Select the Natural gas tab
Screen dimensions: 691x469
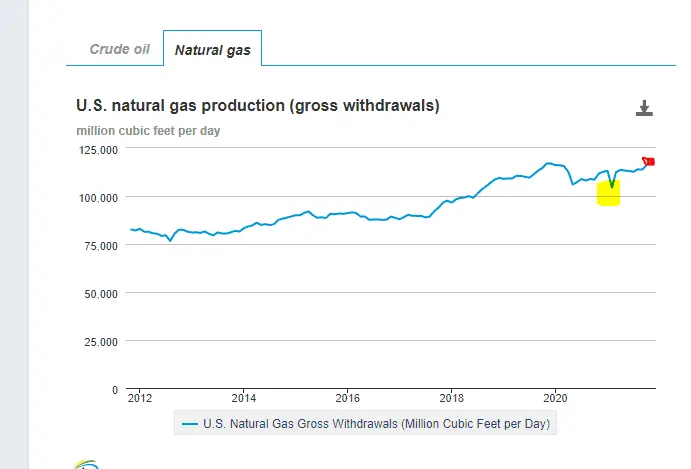(212, 49)
